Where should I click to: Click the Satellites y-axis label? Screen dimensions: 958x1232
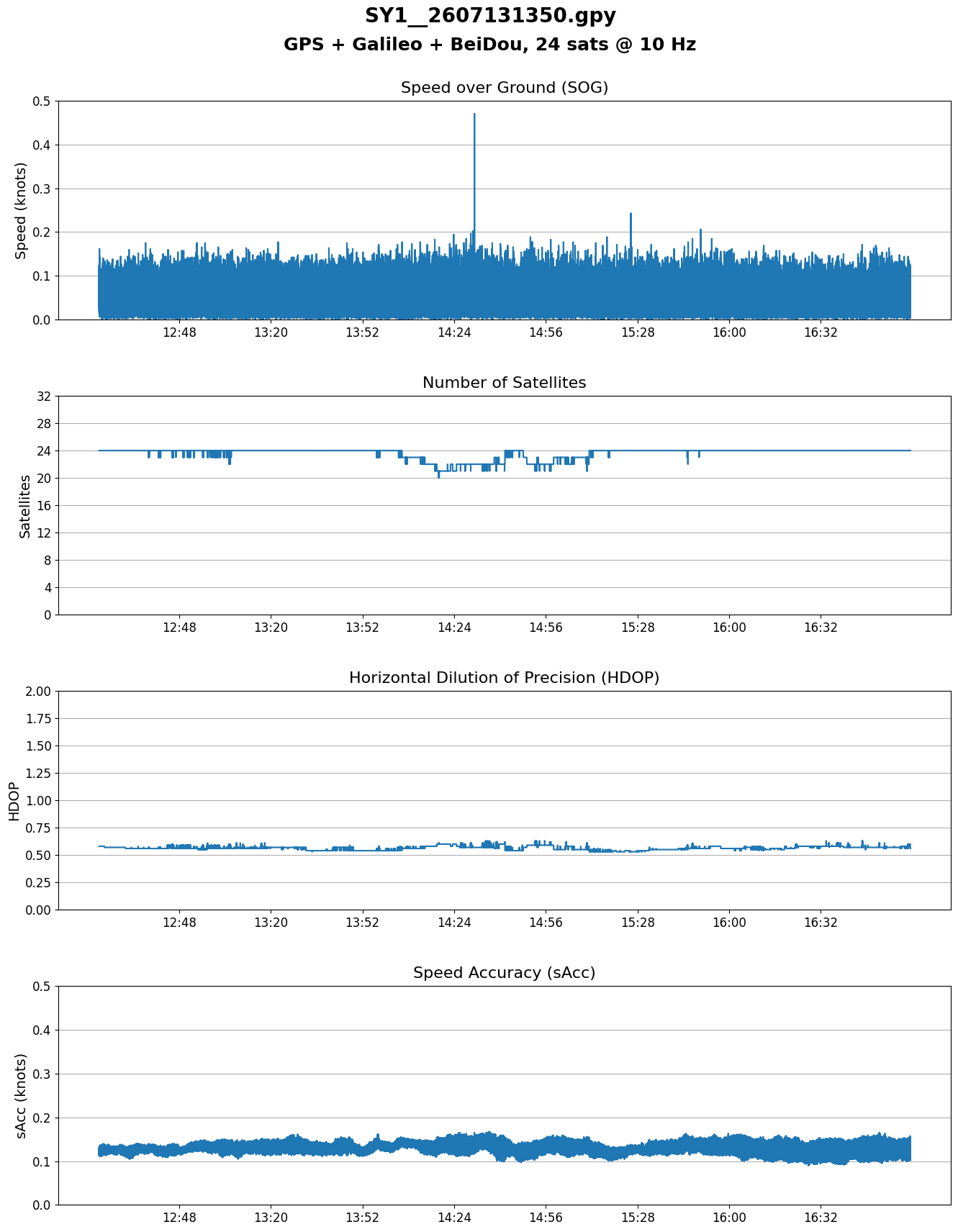(24, 505)
